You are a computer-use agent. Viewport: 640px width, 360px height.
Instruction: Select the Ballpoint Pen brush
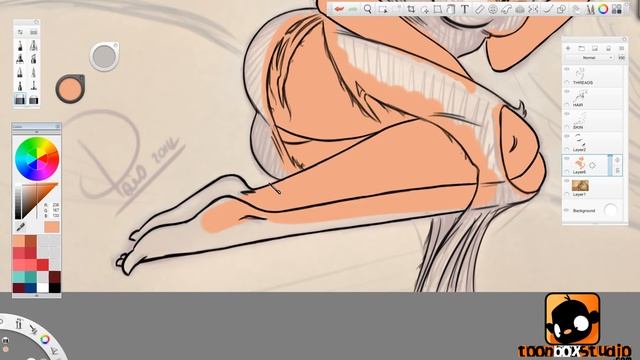tap(20, 73)
